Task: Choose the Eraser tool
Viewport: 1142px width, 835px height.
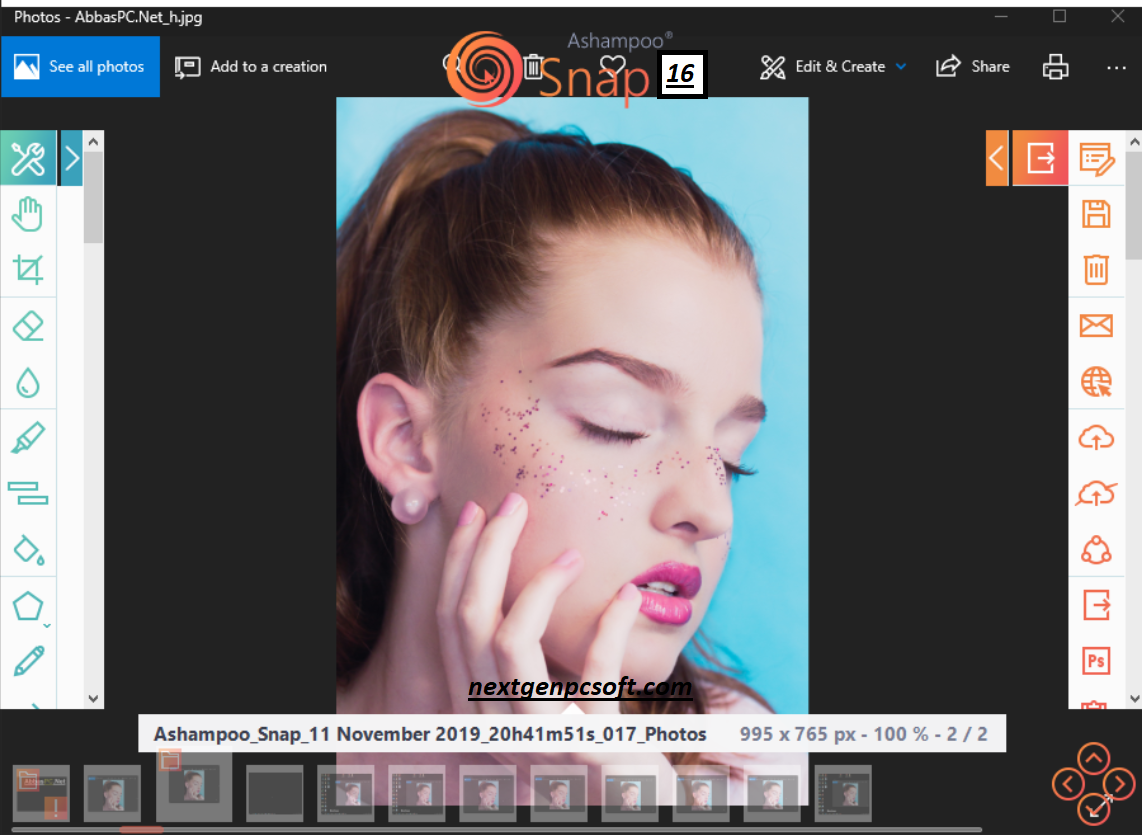Action: tap(28, 325)
